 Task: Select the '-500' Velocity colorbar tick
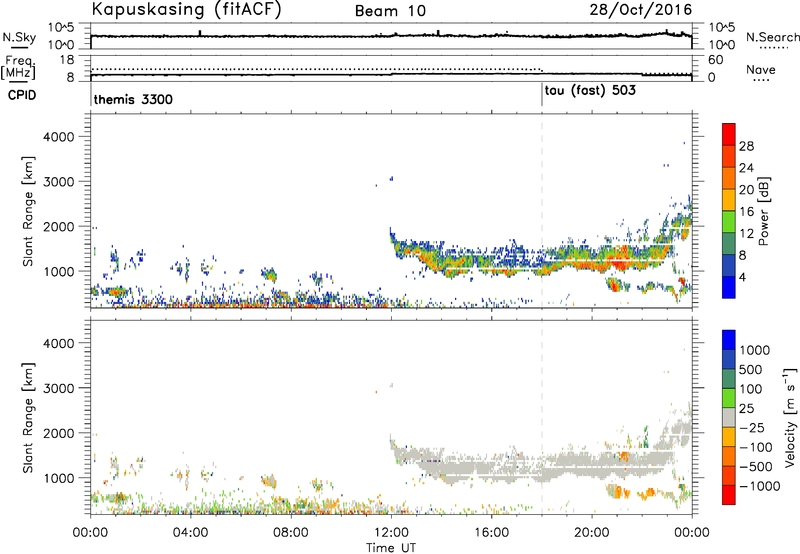pos(756,467)
